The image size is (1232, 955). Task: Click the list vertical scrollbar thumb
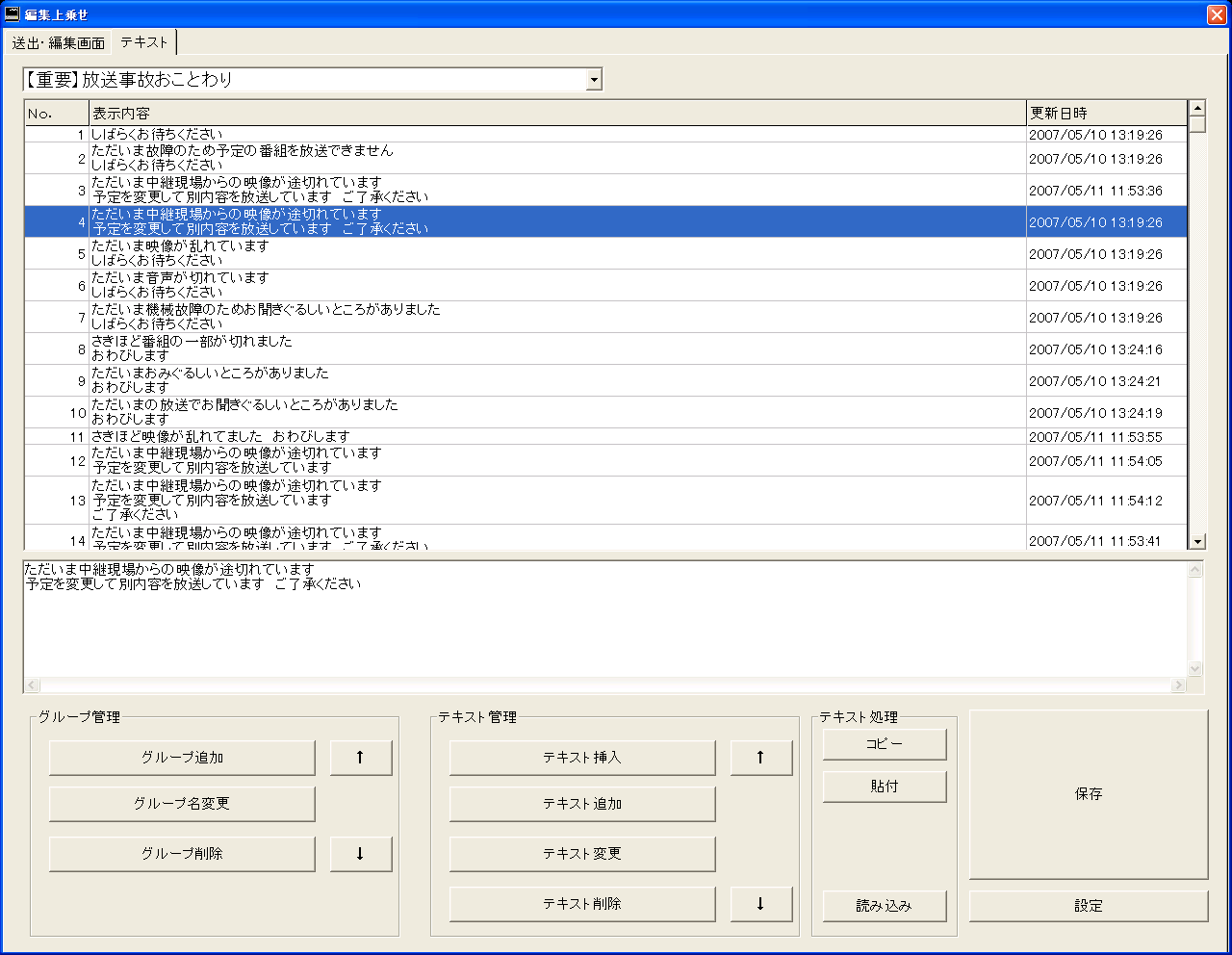[1197, 124]
